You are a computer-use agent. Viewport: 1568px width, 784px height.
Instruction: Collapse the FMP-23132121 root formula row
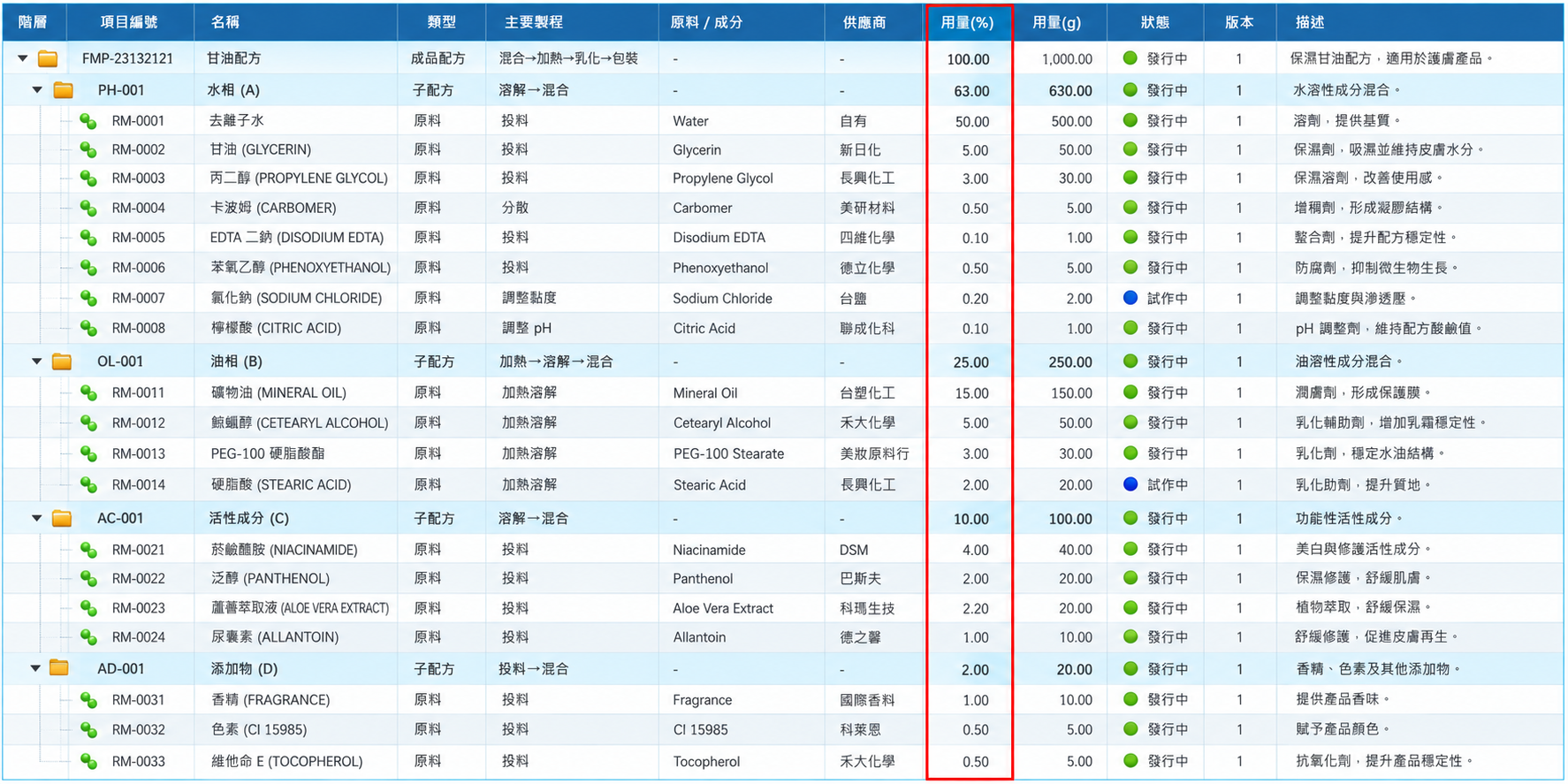click(22, 59)
